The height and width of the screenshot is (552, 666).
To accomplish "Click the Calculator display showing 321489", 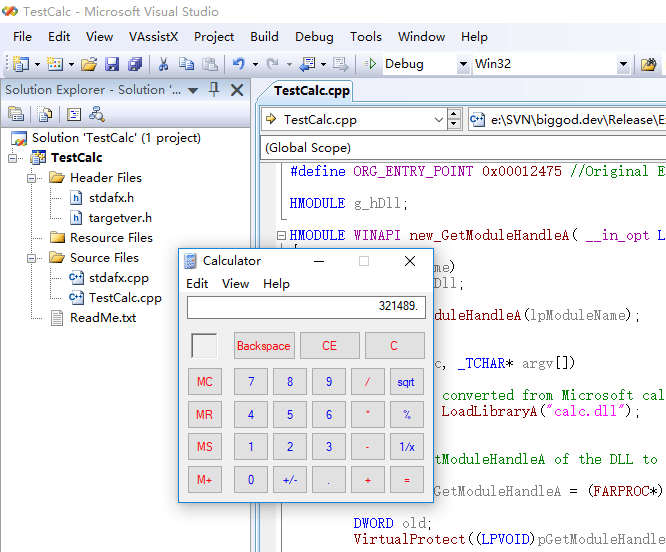I will tap(306, 307).
